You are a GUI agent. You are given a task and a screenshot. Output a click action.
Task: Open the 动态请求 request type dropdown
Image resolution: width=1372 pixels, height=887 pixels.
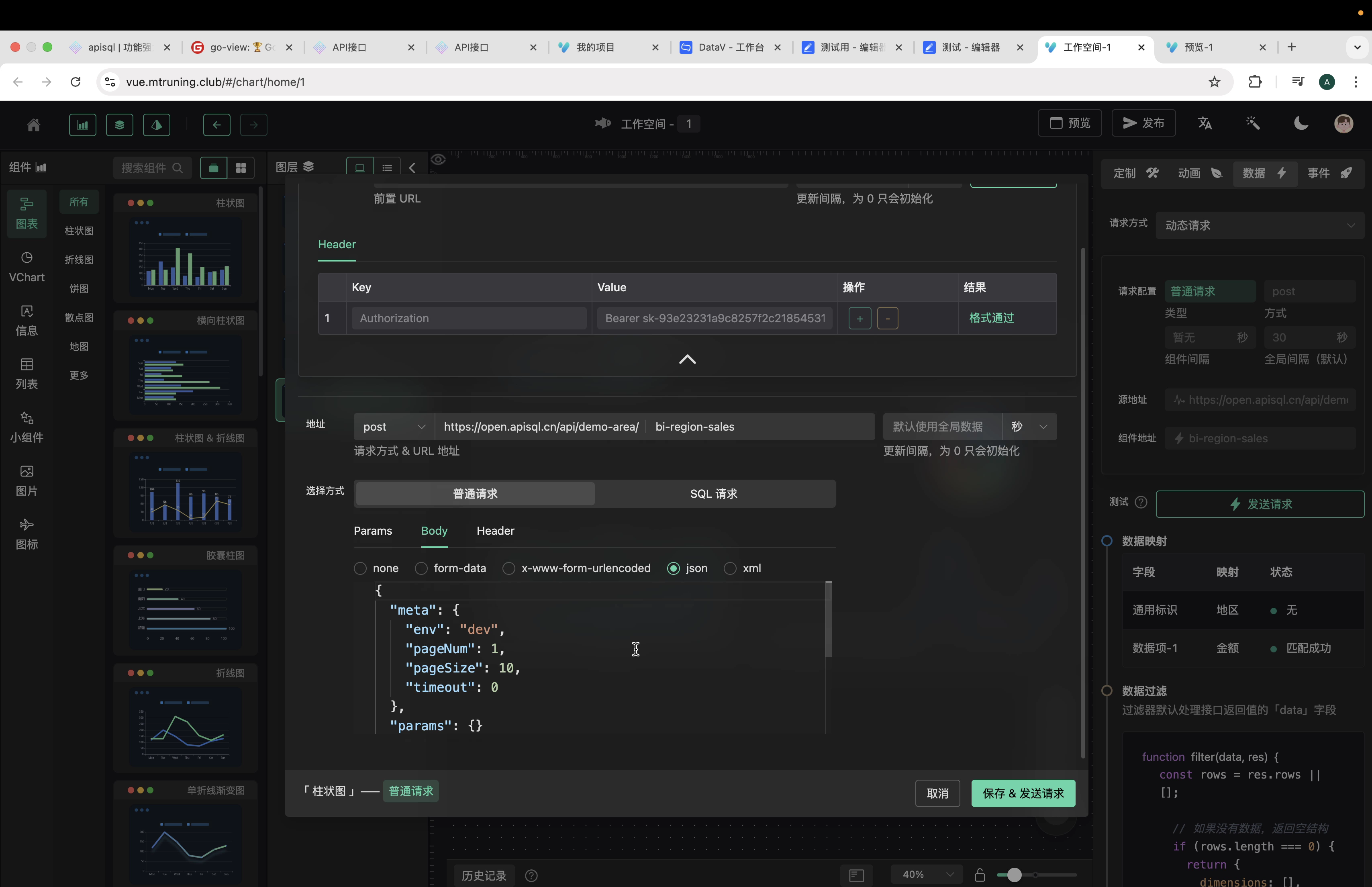click(x=1260, y=225)
